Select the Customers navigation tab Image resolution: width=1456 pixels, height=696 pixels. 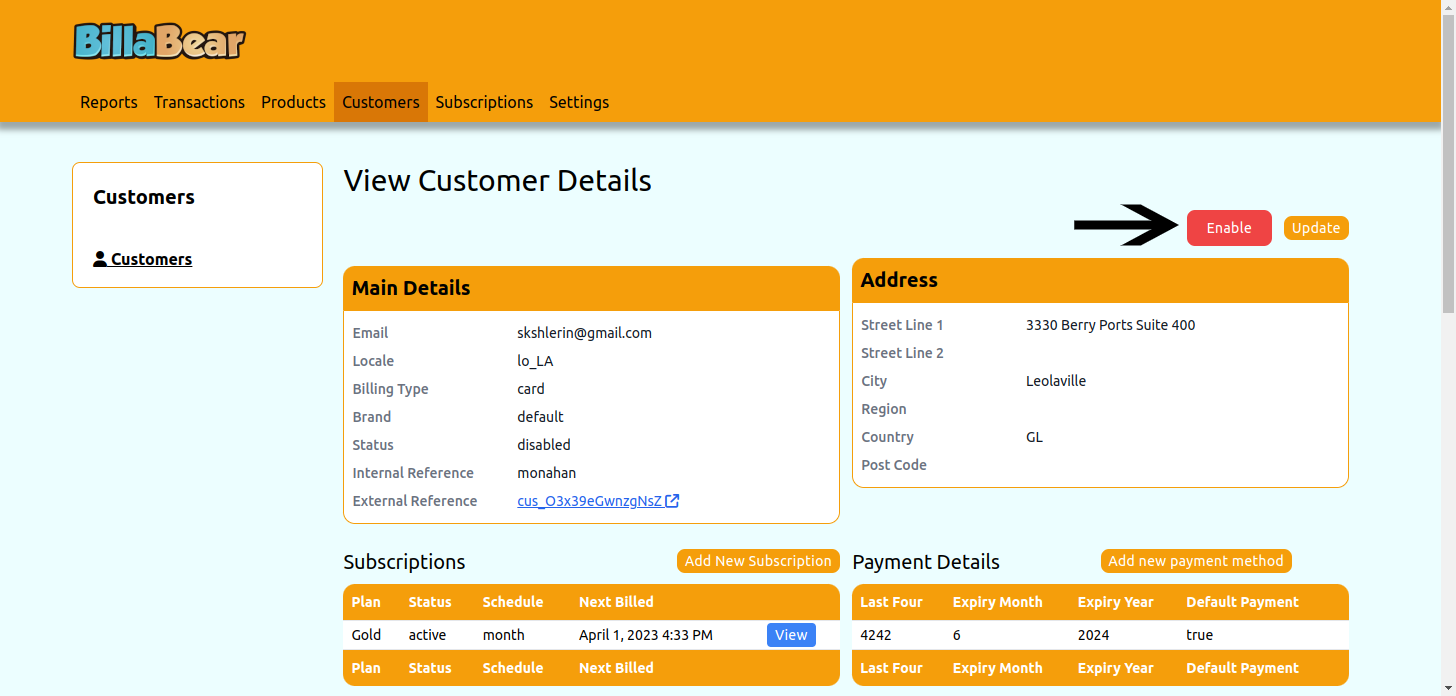pos(381,102)
